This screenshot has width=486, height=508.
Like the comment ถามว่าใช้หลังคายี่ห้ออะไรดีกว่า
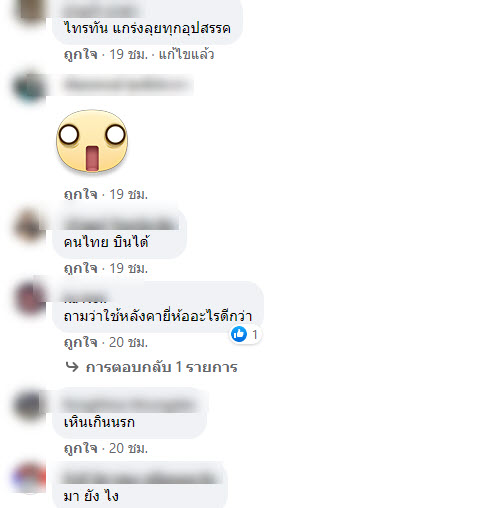coord(80,342)
